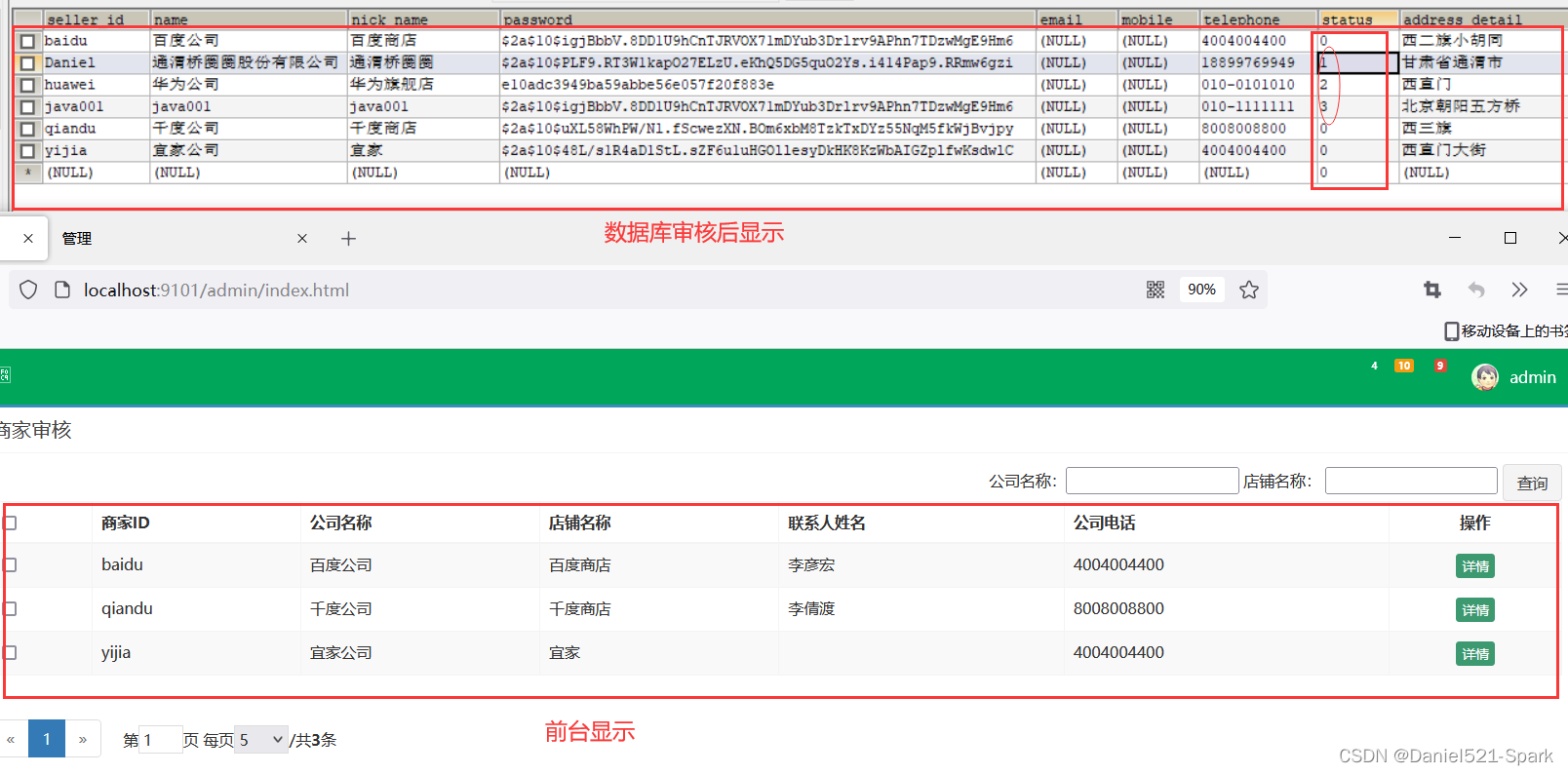Click the shield tracking protection icon
The height and width of the screenshot is (775, 1568).
pos(28,290)
